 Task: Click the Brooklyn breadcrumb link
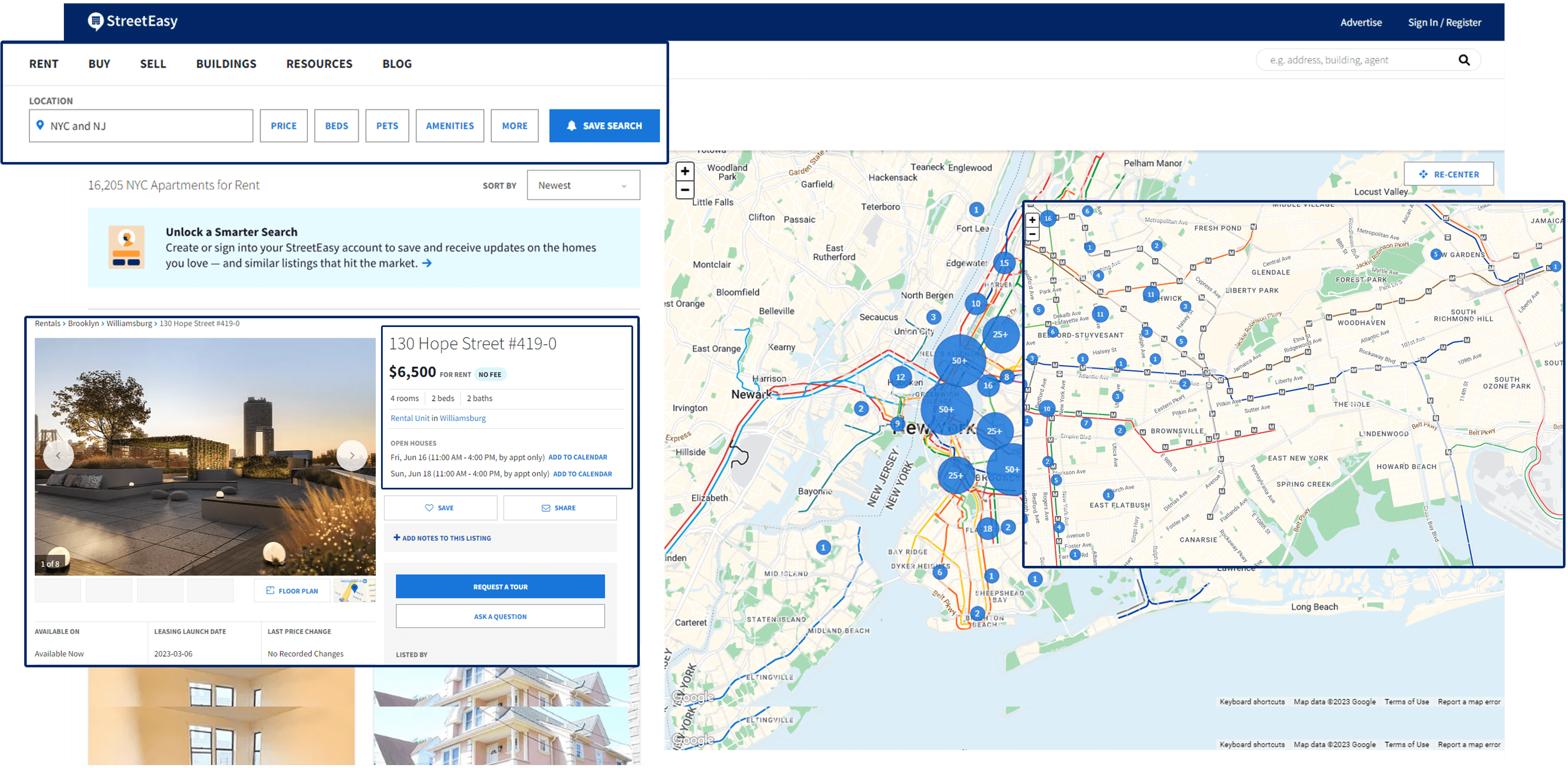coord(83,323)
